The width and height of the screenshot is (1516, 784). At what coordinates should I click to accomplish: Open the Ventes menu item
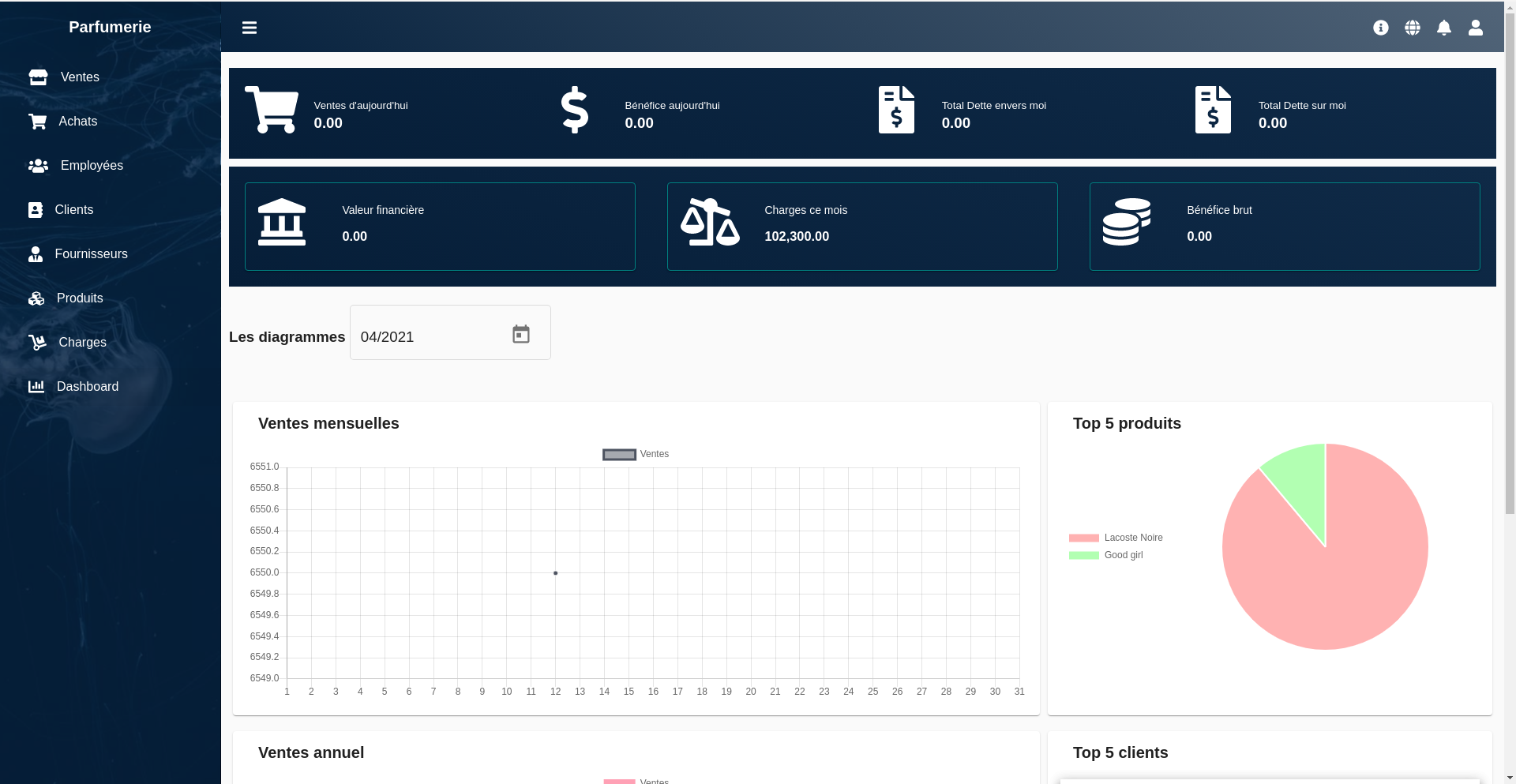point(80,77)
